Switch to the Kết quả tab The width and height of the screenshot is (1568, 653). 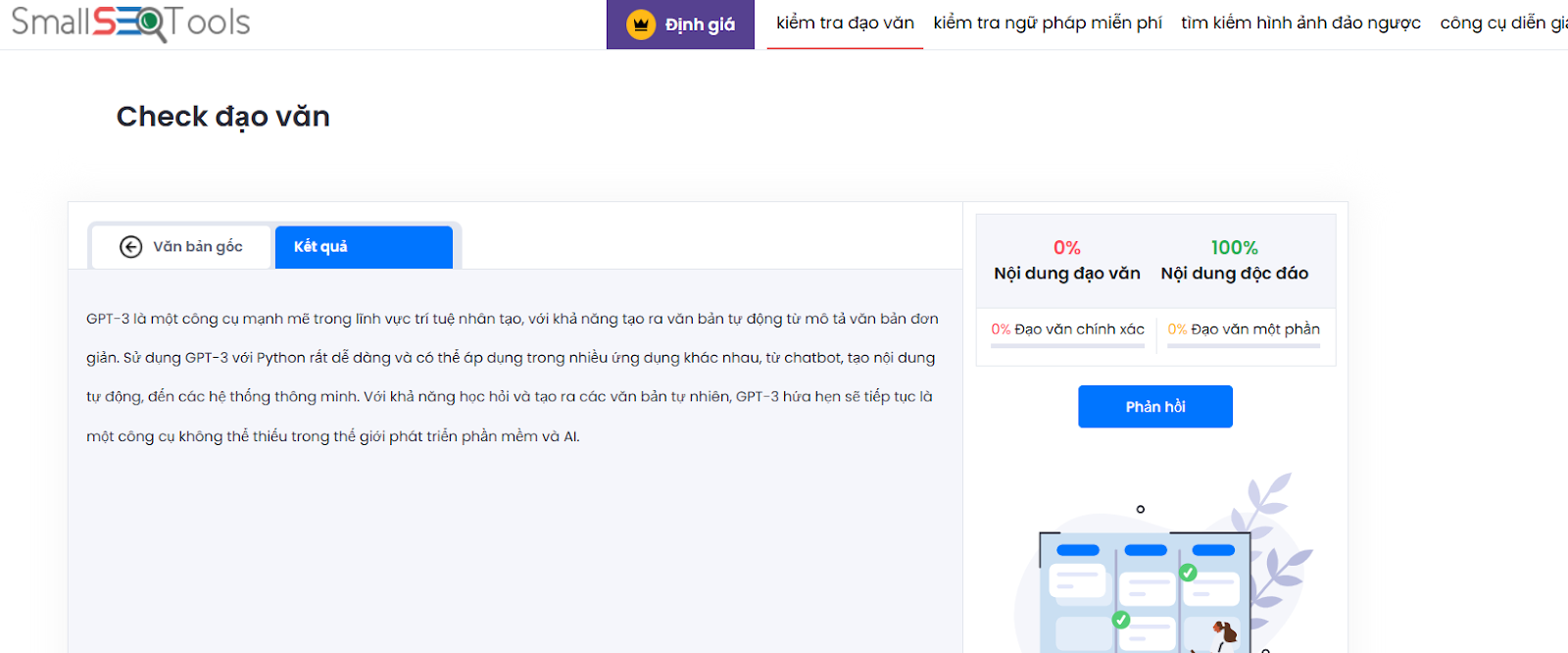[x=364, y=247]
